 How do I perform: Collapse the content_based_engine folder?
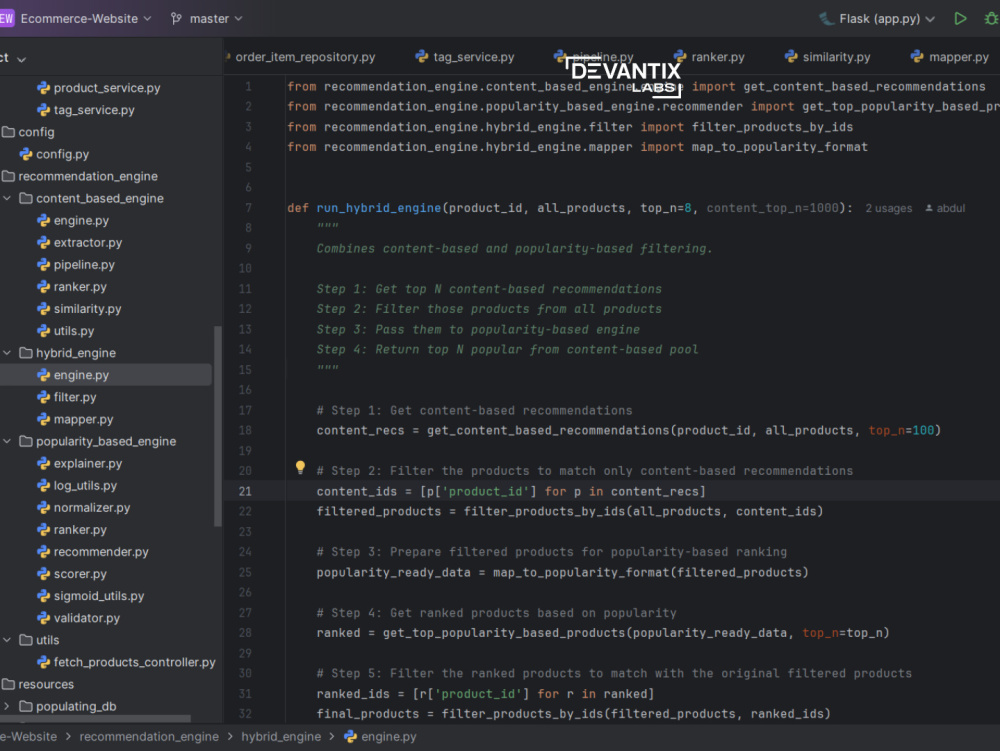[7, 198]
